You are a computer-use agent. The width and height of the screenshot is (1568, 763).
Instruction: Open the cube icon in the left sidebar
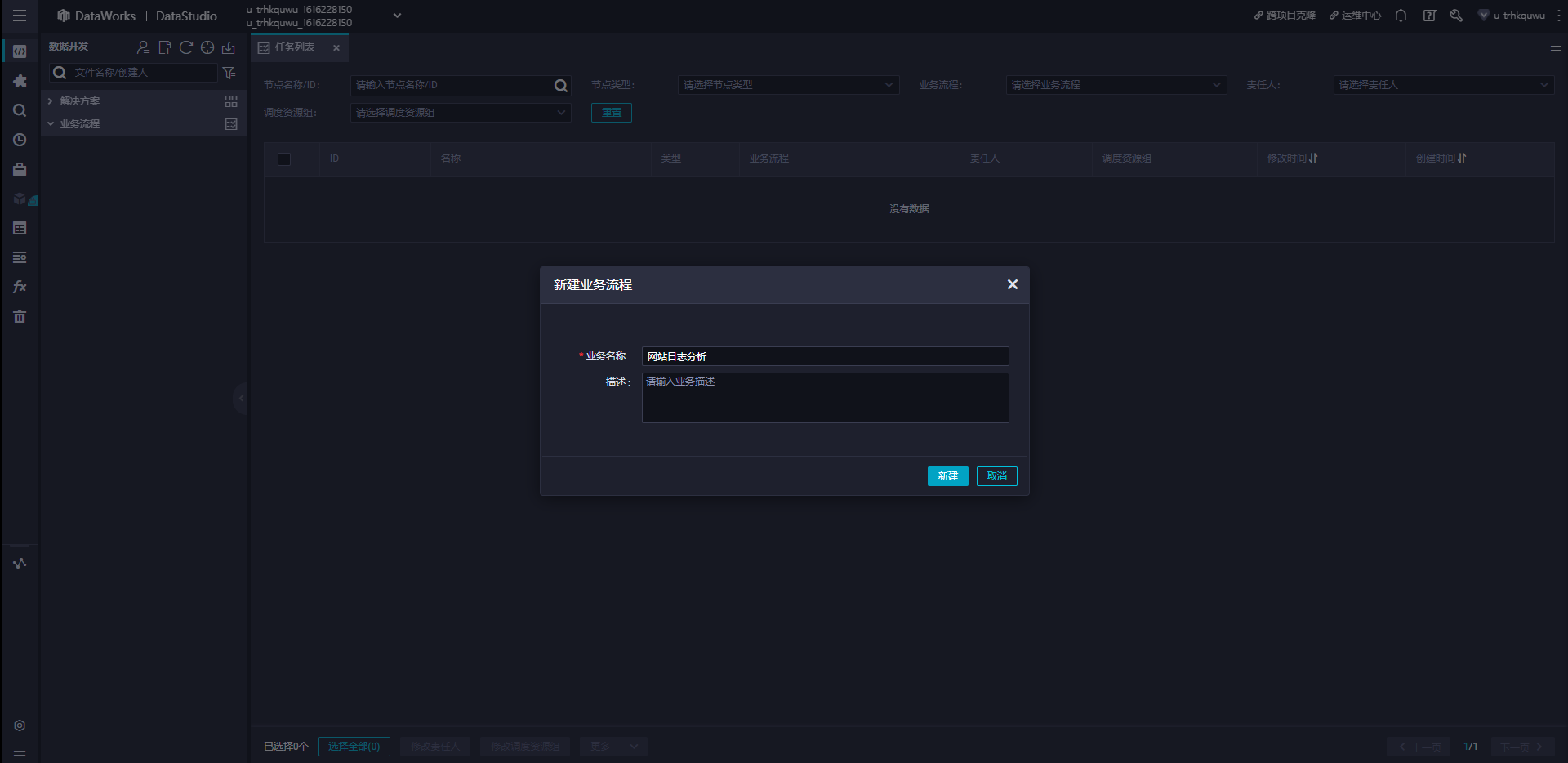tap(20, 199)
